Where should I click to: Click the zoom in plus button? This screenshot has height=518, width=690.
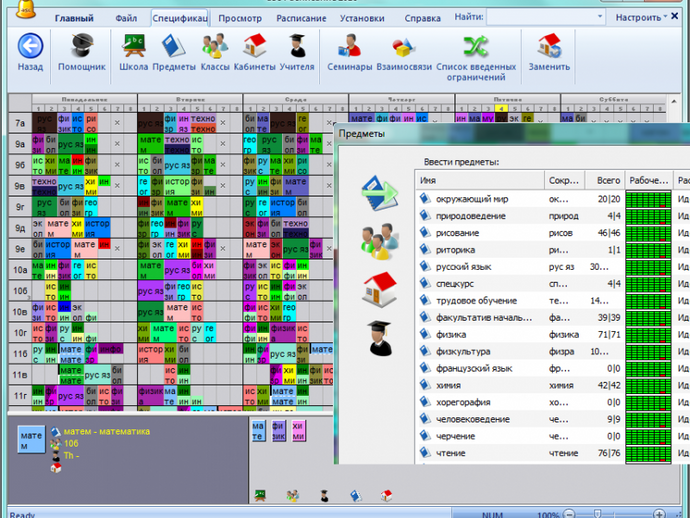659,514
